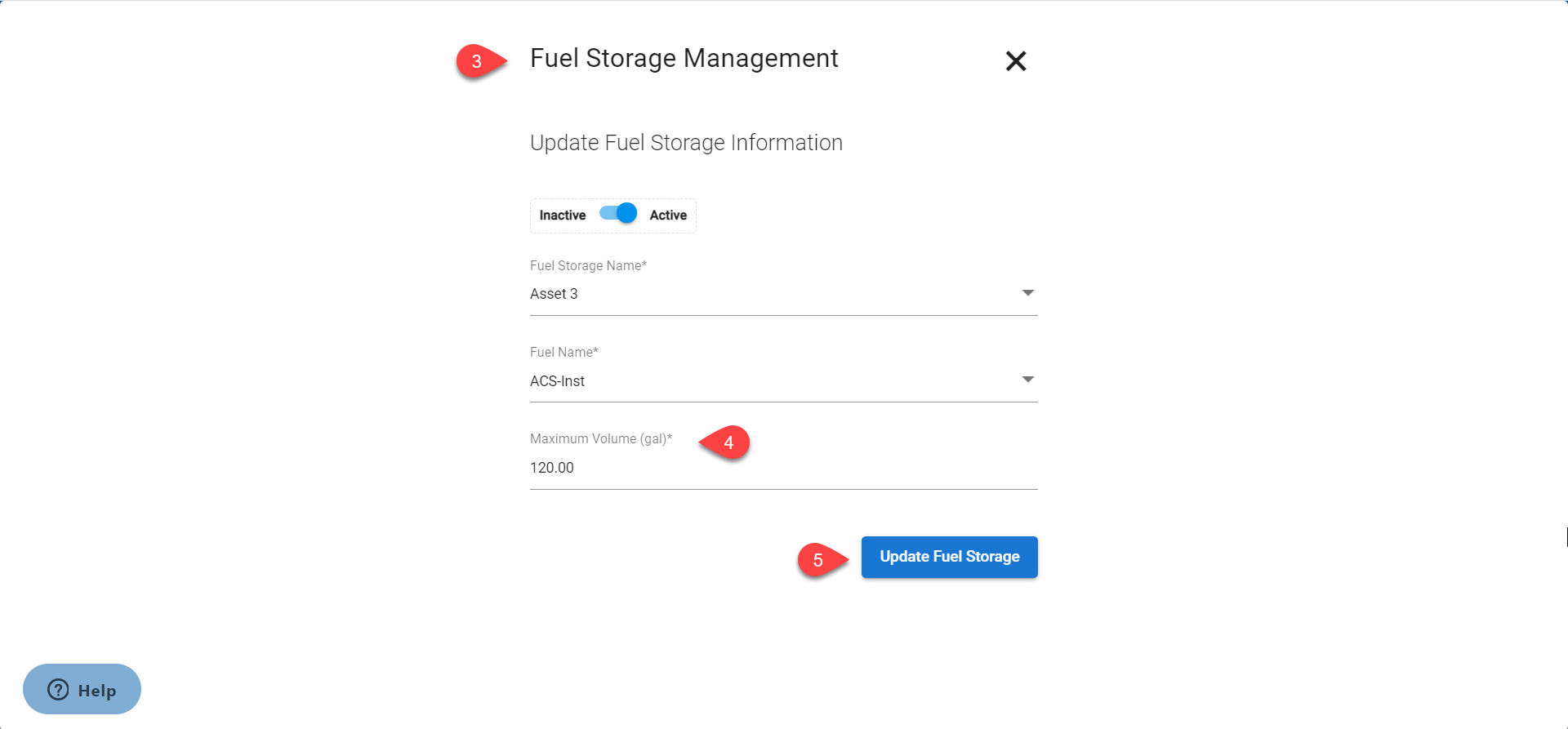Click the question mark Help icon

pyautogui.click(x=58, y=690)
